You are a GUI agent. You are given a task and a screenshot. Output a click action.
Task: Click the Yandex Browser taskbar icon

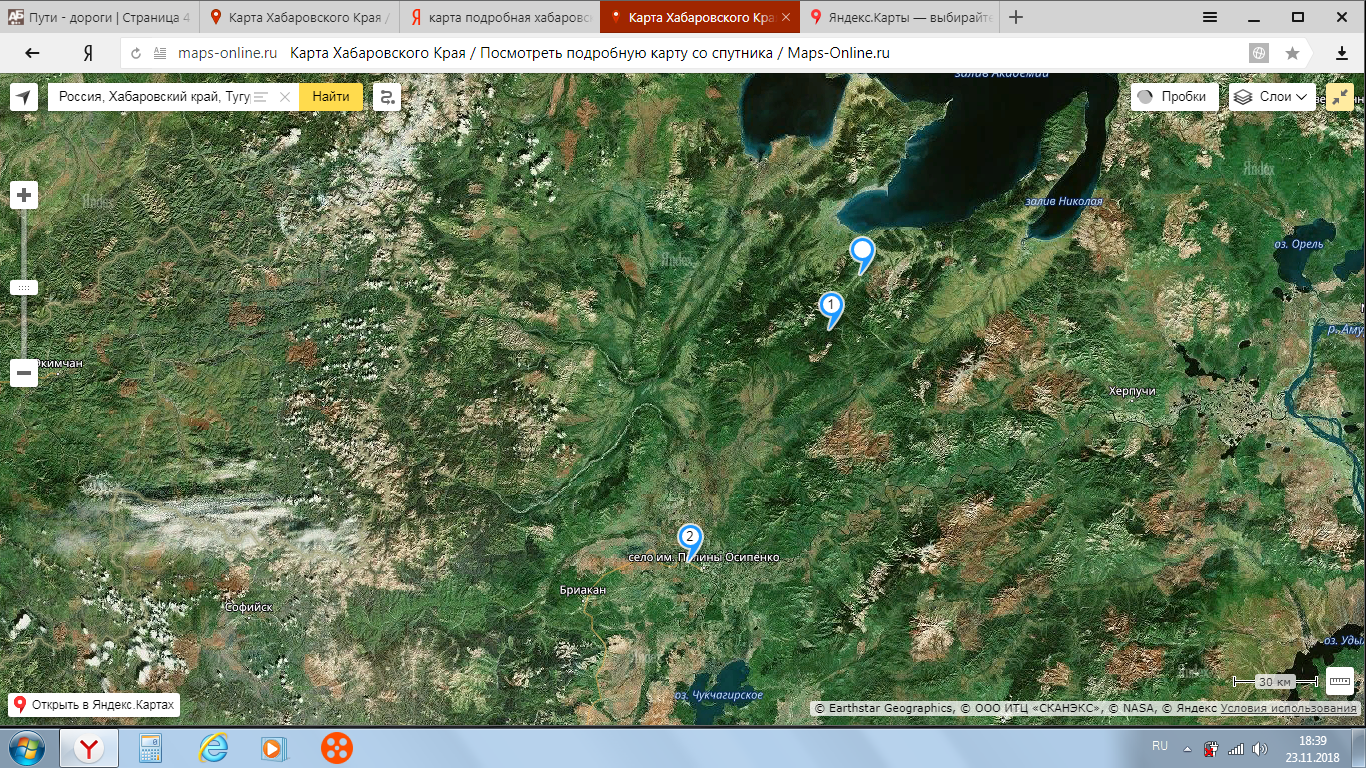89,748
